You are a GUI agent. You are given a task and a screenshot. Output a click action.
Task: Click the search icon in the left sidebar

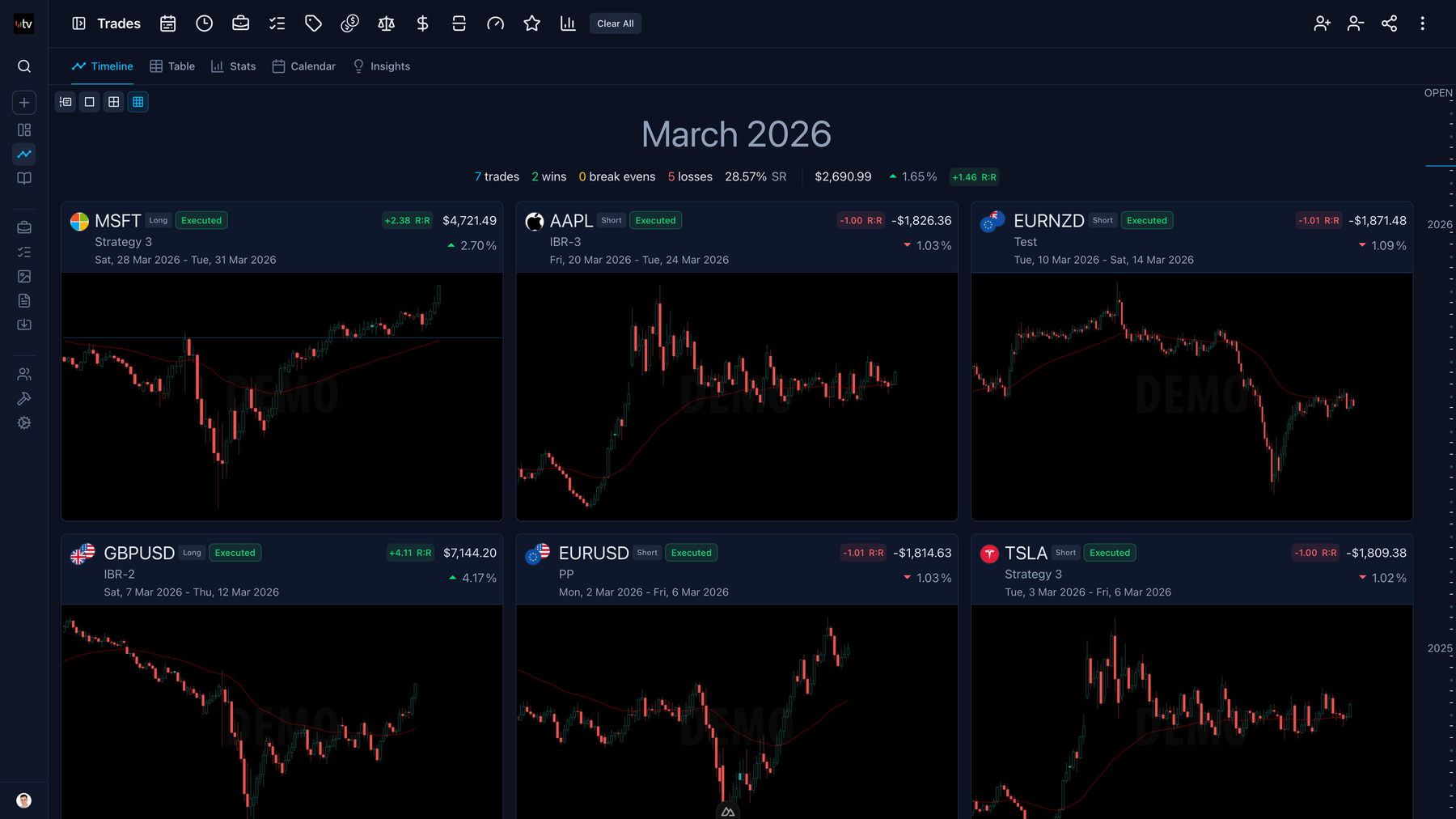coord(24,66)
